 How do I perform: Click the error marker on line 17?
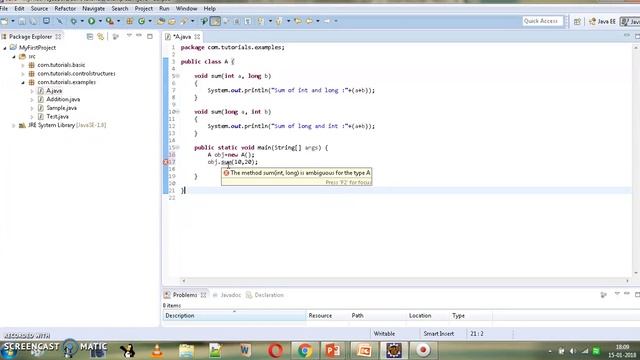coord(166,162)
